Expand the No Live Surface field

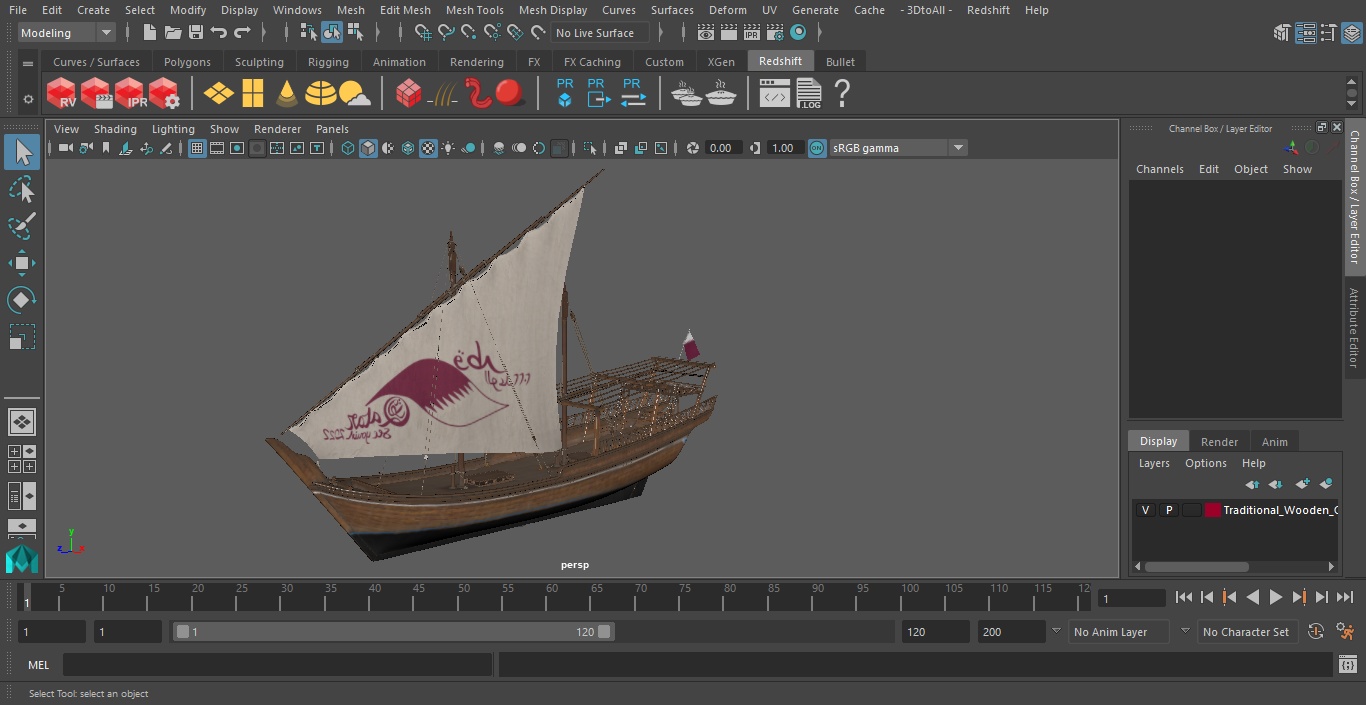(600, 33)
